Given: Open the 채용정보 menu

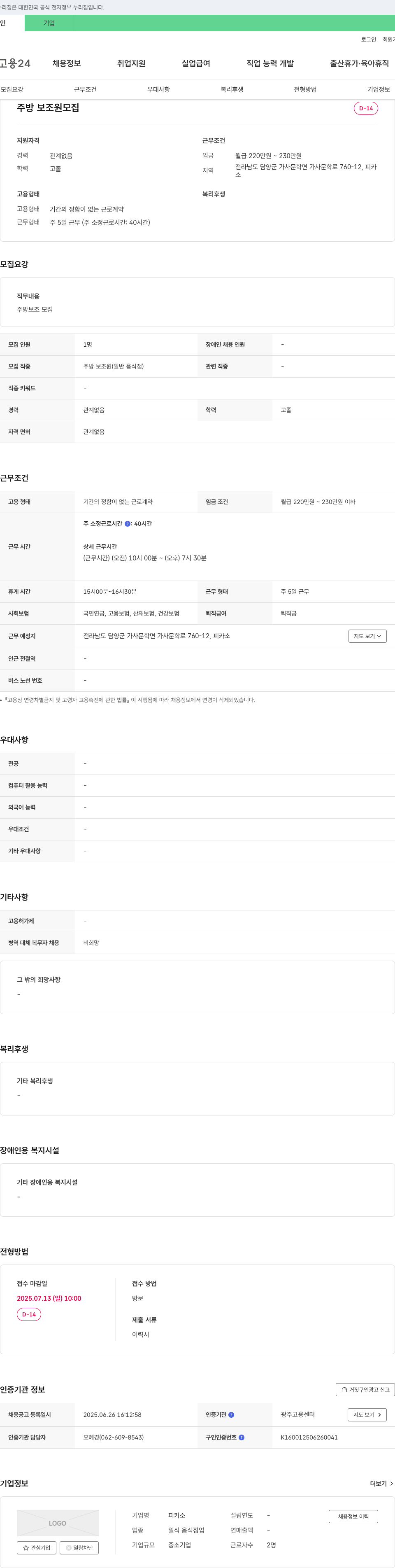Looking at the screenshot, I should [x=66, y=63].
